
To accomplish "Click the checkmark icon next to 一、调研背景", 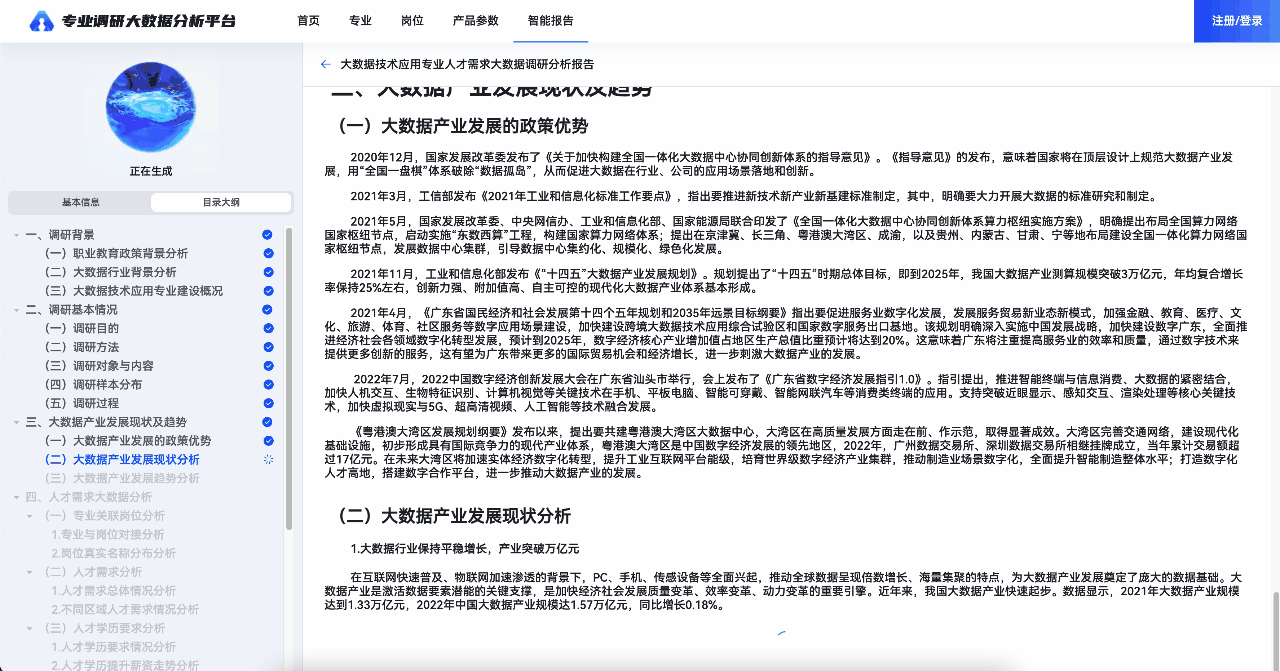I will pos(267,234).
